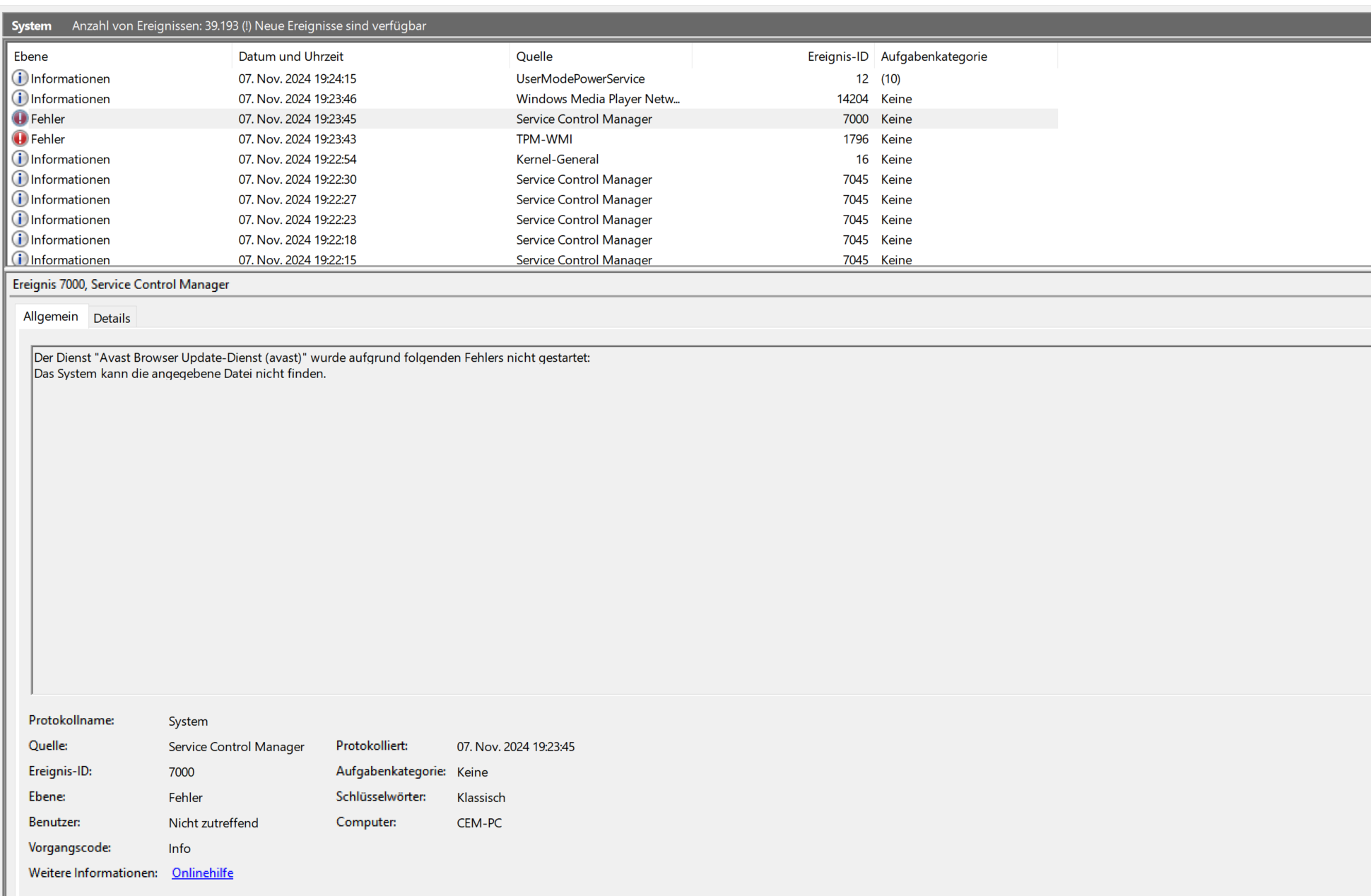Sort by Ereignis-ID column header

pyautogui.click(x=837, y=57)
